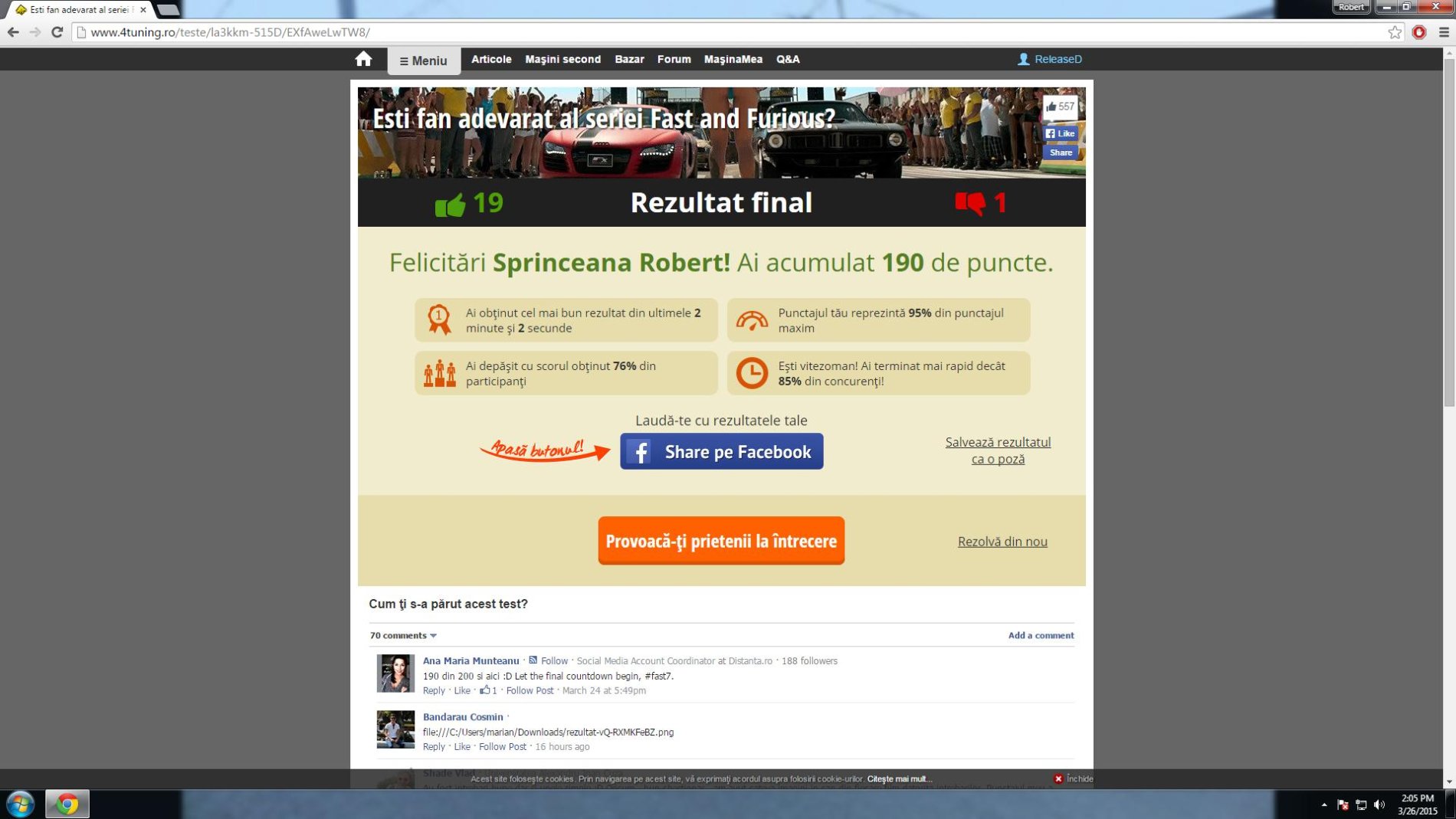Click Follow Post on Bandarau Cosmin's comment
1456x819 pixels.
tap(503, 746)
